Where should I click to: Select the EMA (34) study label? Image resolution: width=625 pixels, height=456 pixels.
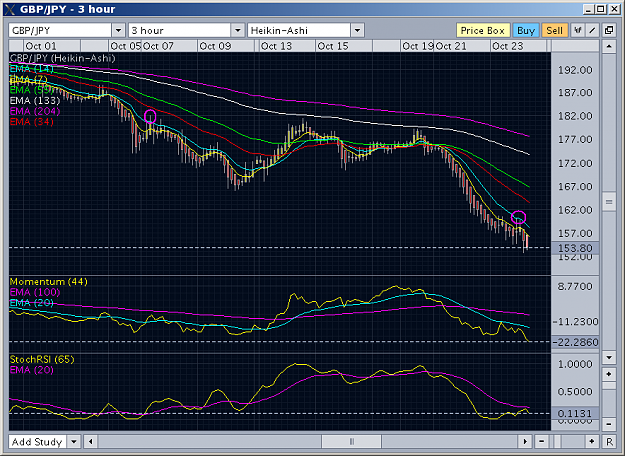31,122
